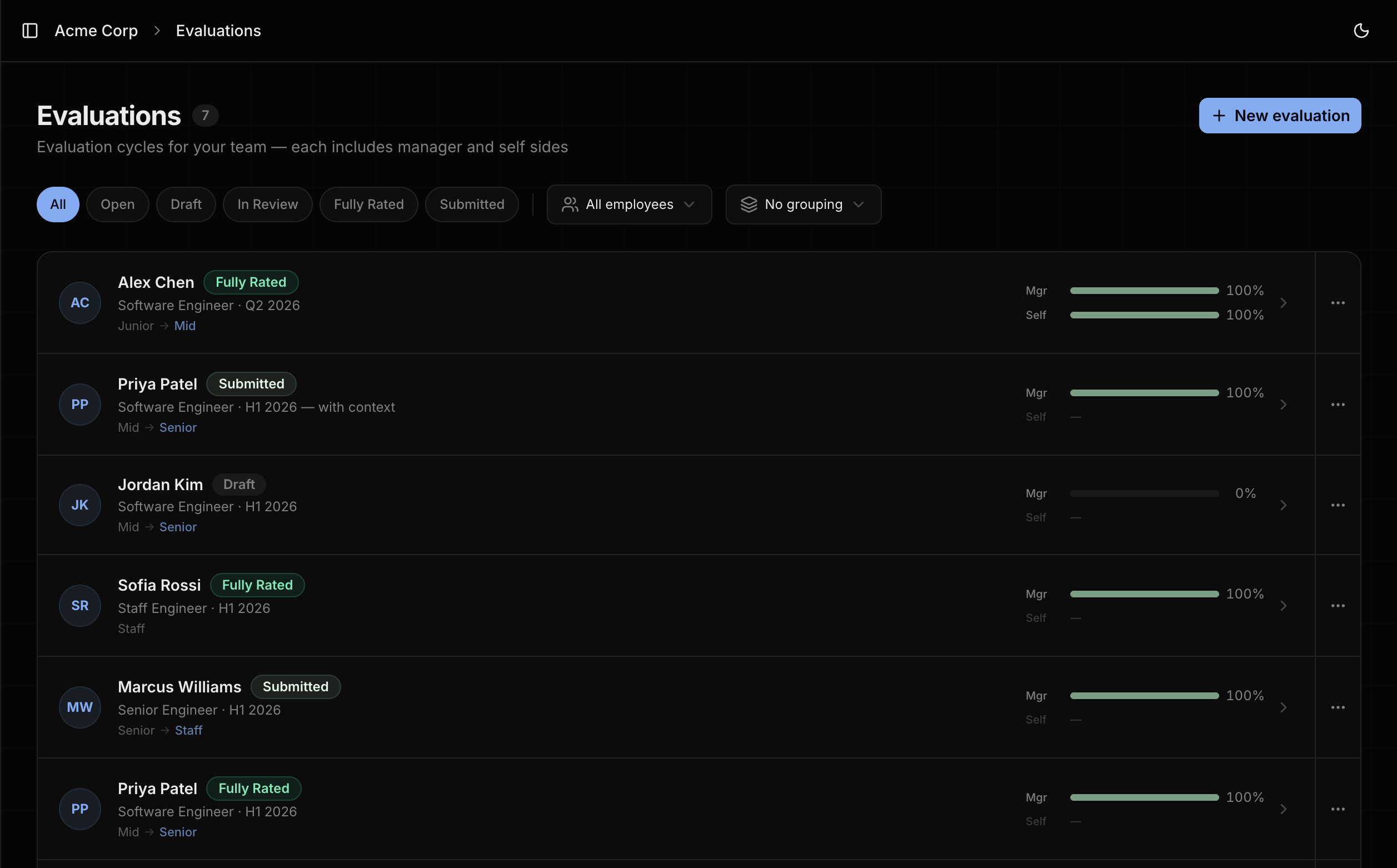Select the All filter tab
This screenshot has height=868, width=1397.
[58, 204]
